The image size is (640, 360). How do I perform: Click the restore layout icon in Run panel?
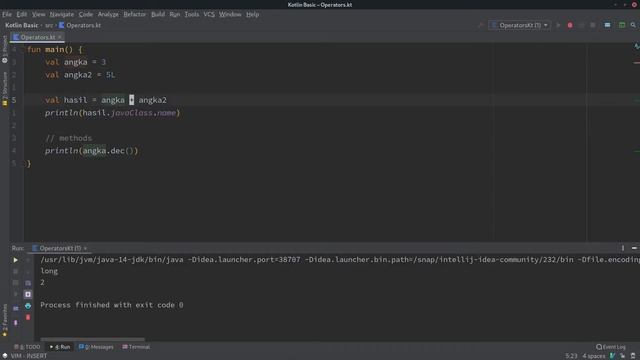16,308
